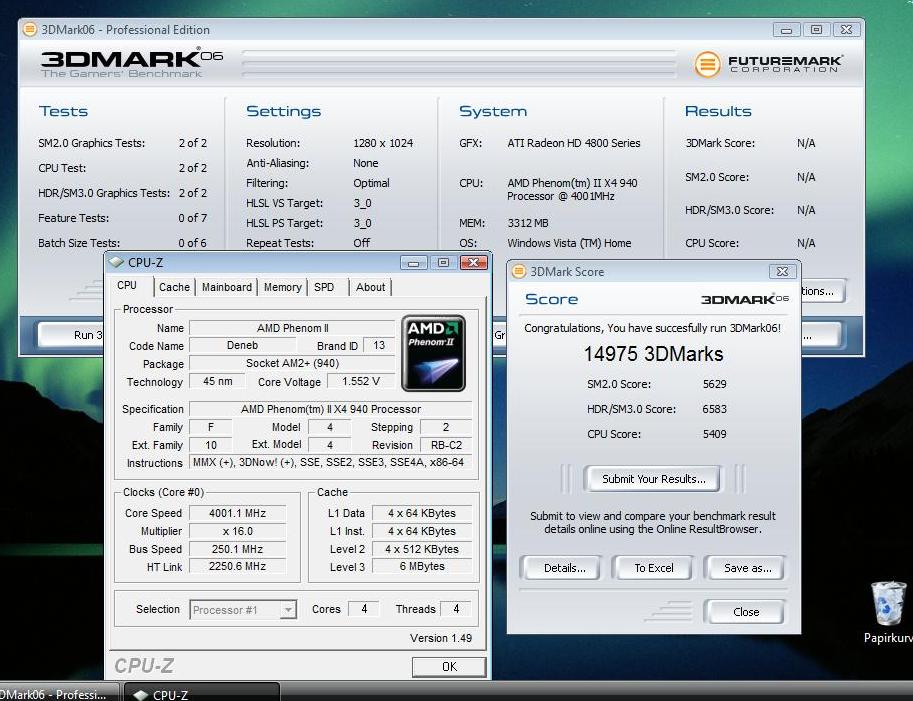Click the SM2.0 Score value 5629
This screenshot has height=701, width=913.
tap(714, 384)
